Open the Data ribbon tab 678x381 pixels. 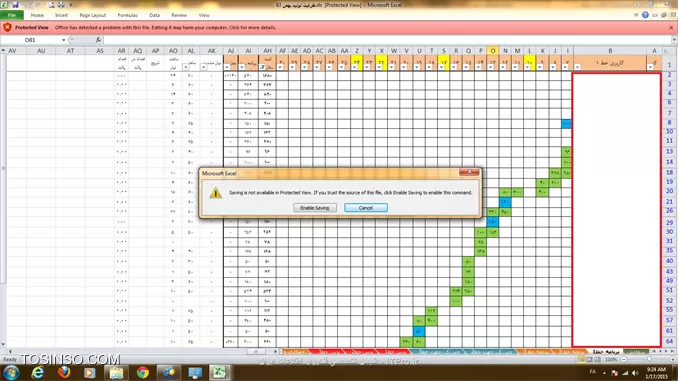click(154, 15)
